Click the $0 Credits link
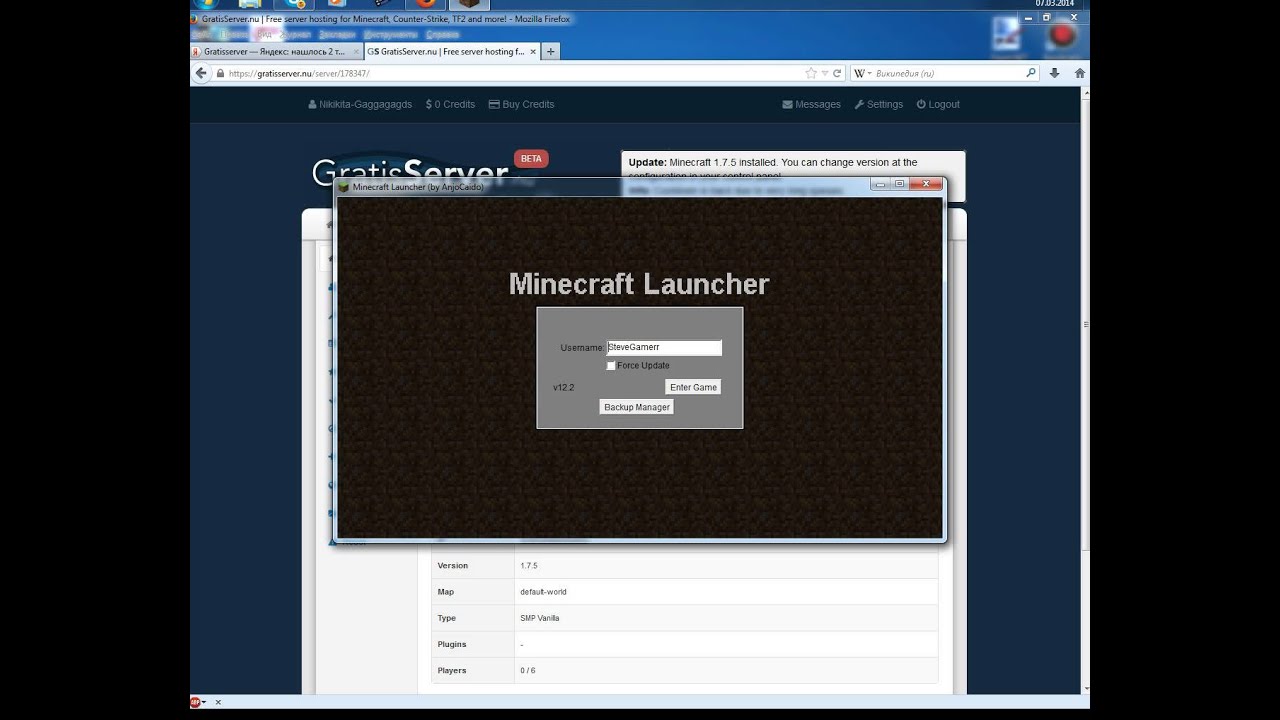 [450, 104]
